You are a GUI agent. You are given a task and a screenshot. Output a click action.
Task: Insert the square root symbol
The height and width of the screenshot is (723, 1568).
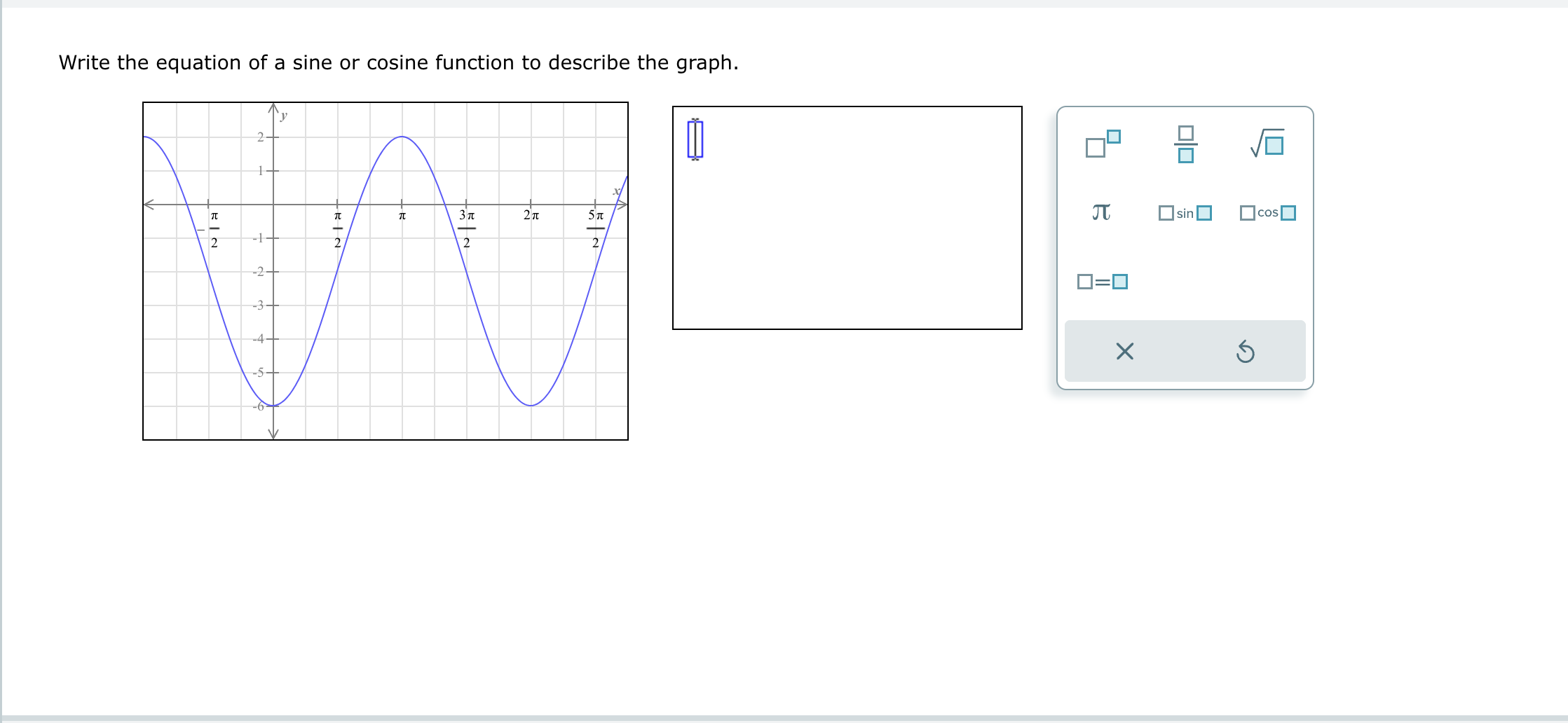[x=1270, y=144]
